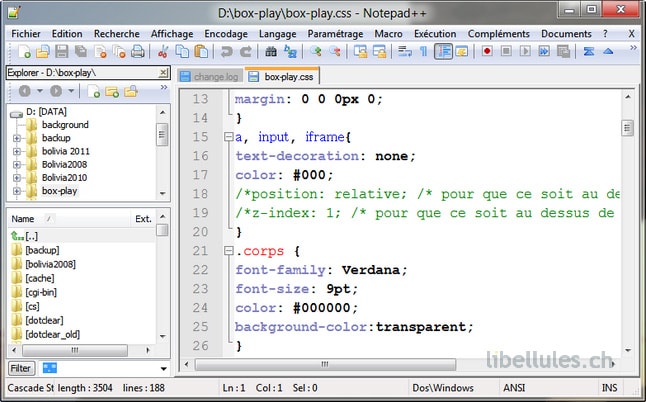This screenshot has height=402, width=646.
Task: Open the Compléments menu
Action: (499, 34)
